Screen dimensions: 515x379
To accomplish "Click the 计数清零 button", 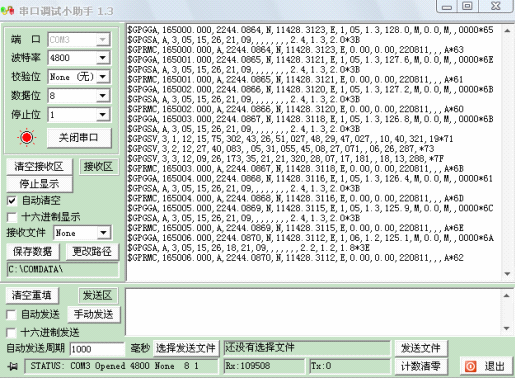I will pos(421,366).
